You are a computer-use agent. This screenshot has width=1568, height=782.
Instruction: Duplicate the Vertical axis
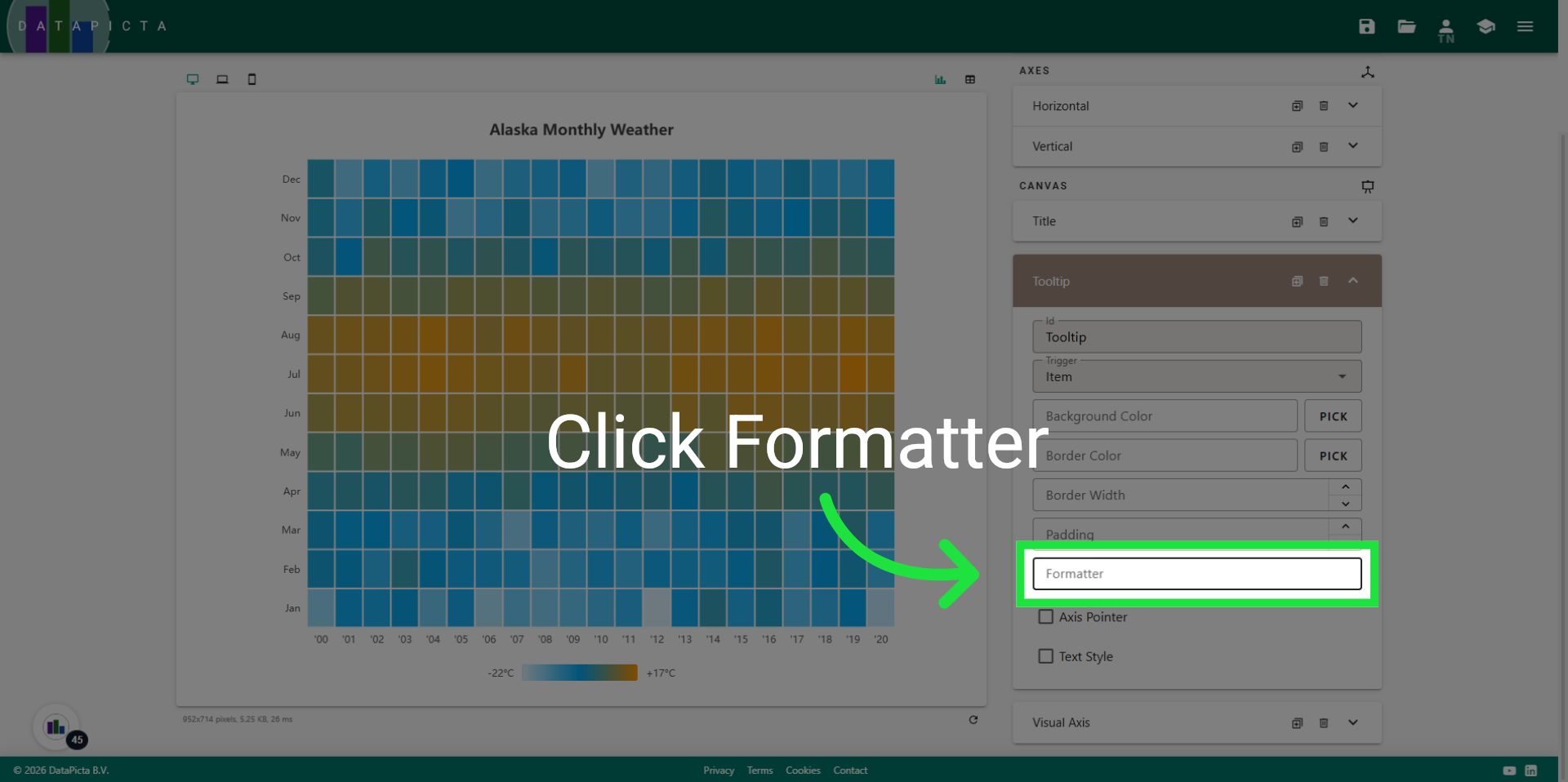1297,147
